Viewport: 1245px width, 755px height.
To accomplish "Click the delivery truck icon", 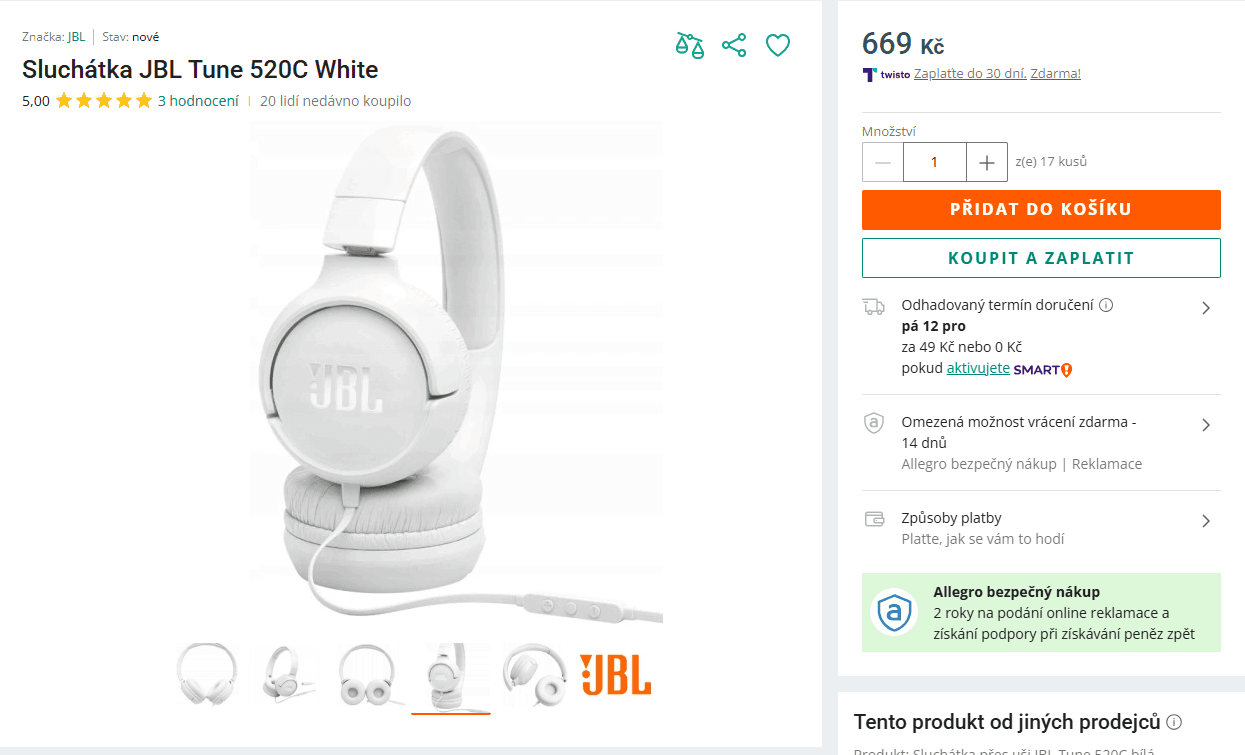I will [x=873, y=306].
